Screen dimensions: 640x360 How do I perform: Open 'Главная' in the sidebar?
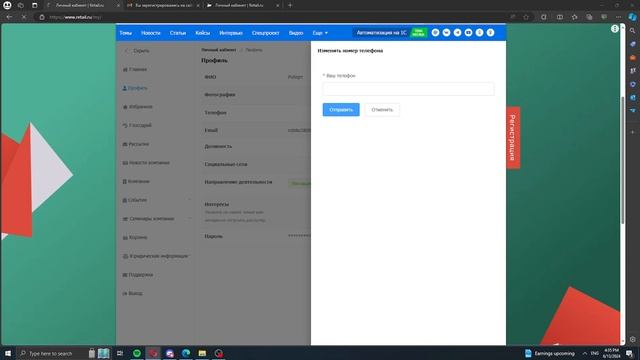[x=135, y=69]
